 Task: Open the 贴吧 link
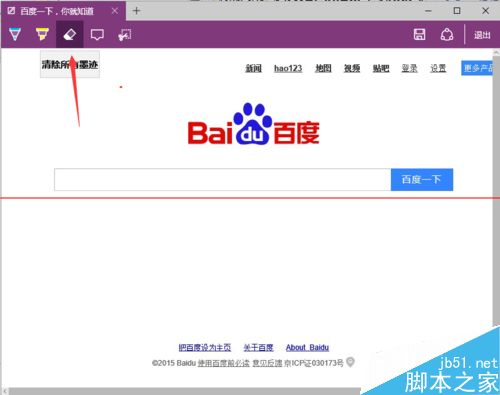(381, 68)
